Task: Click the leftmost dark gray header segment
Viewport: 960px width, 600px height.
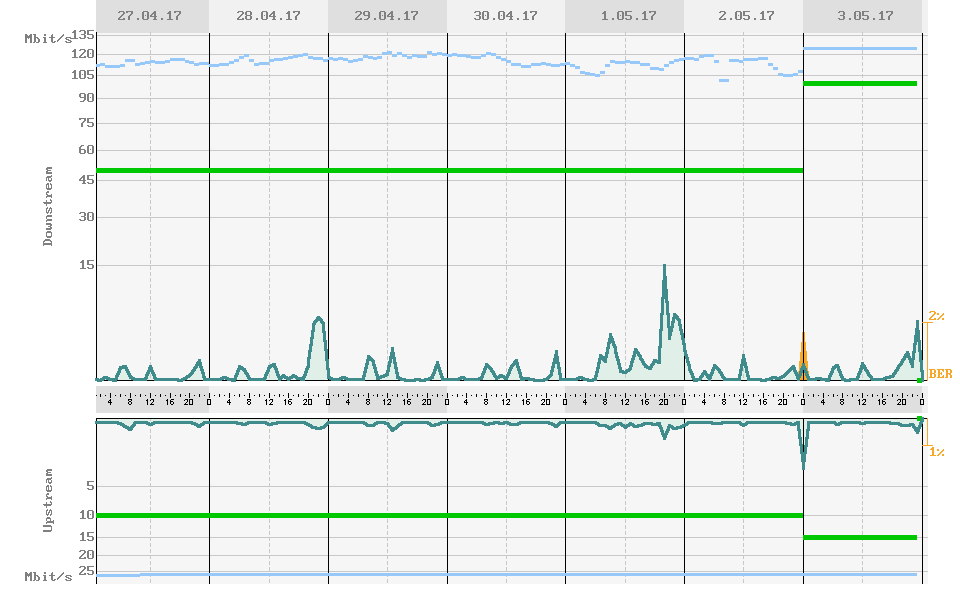Action: coord(152,16)
